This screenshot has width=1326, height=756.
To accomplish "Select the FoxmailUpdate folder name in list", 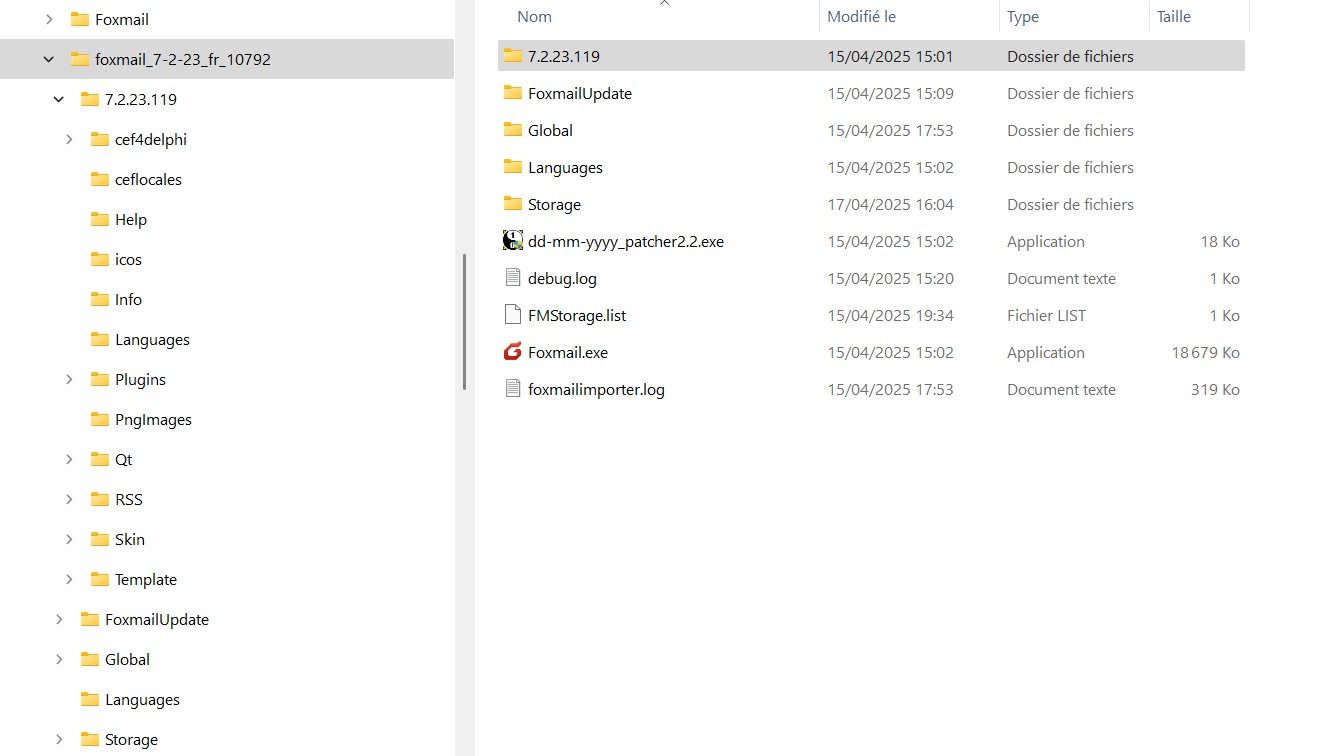I will click(580, 93).
